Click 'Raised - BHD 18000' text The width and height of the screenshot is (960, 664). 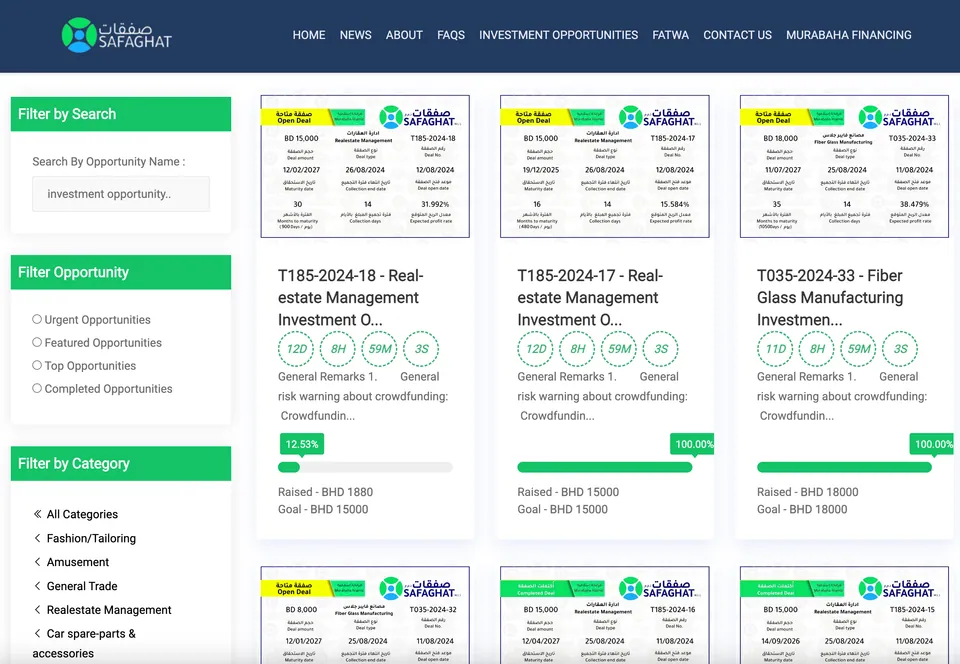point(808,492)
